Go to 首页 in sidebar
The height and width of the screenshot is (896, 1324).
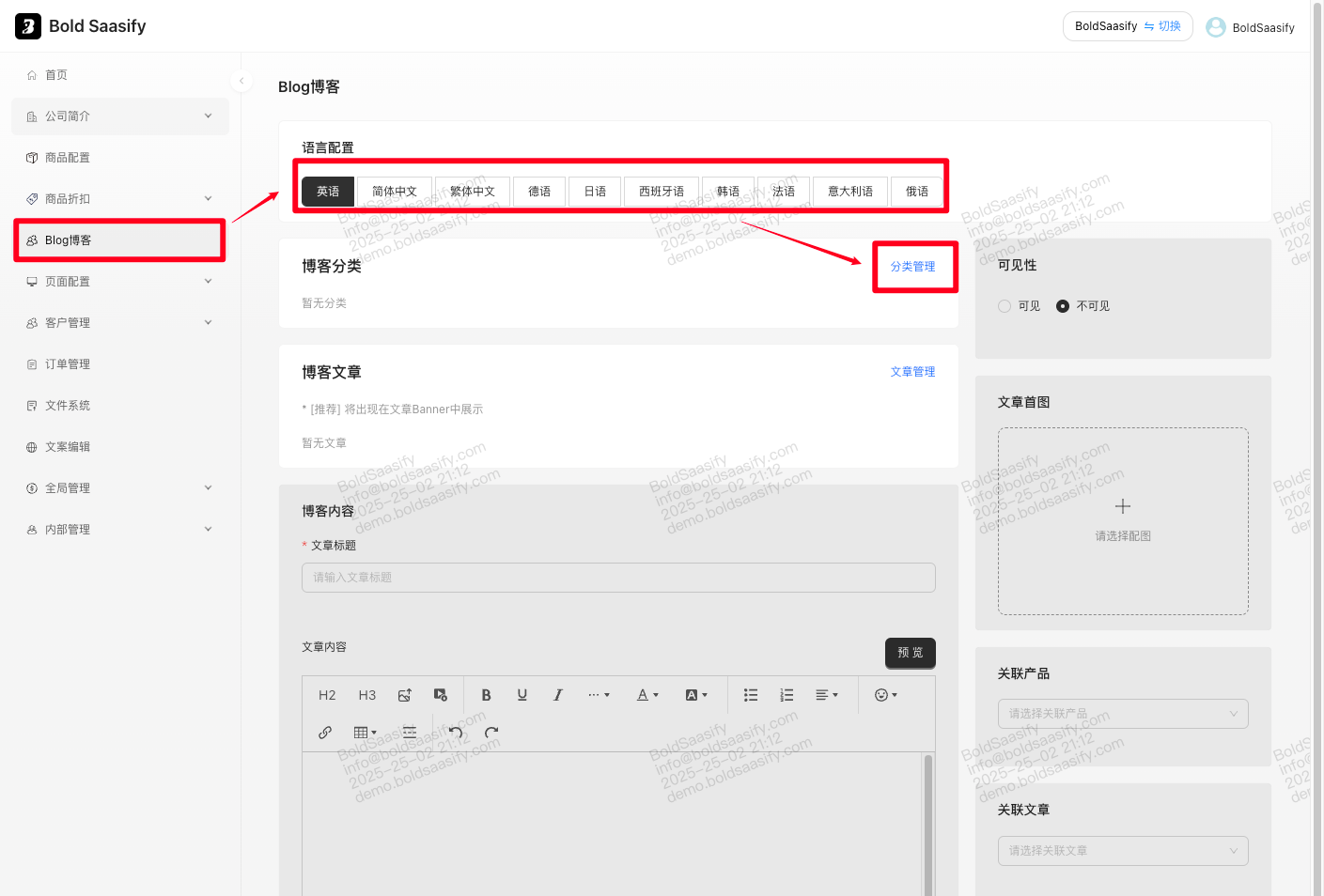[x=120, y=75]
